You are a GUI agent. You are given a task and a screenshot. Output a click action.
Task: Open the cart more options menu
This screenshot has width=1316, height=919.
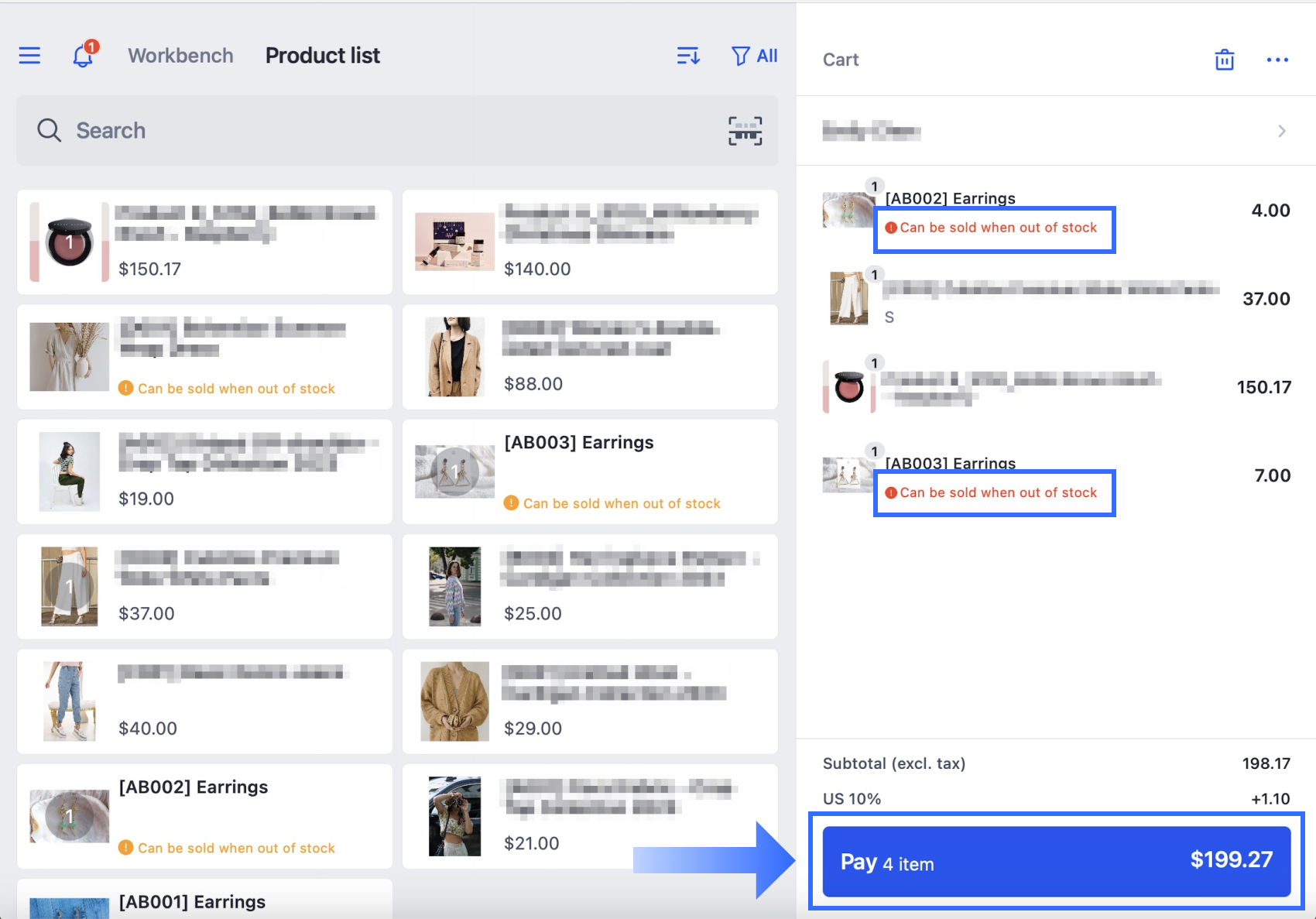[1277, 60]
